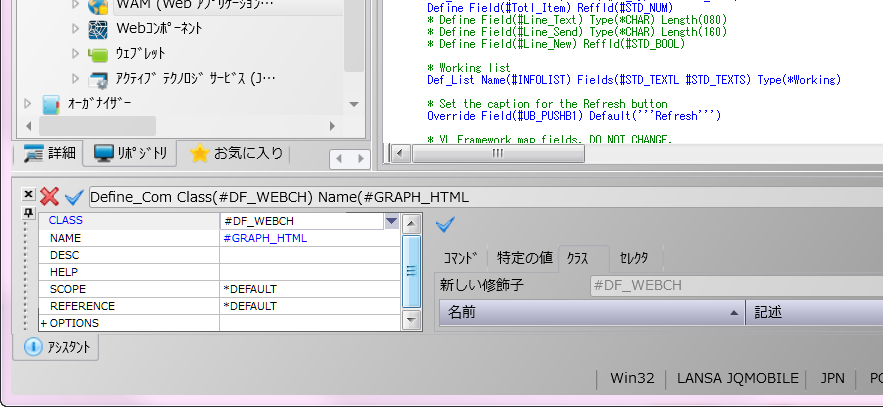Expand the OPTIONS row with plus sign

click(43, 323)
